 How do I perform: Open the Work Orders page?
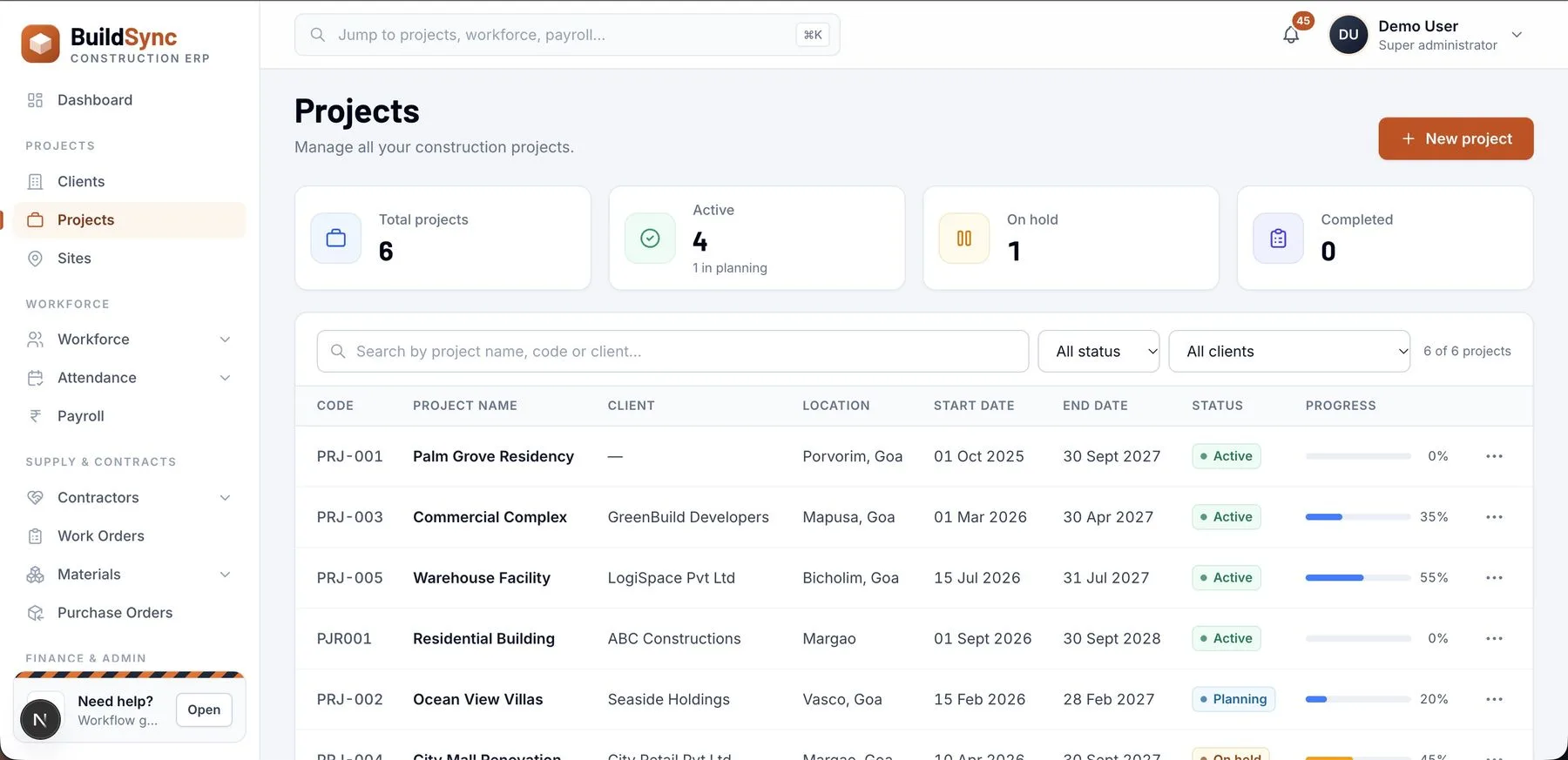click(x=130, y=536)
